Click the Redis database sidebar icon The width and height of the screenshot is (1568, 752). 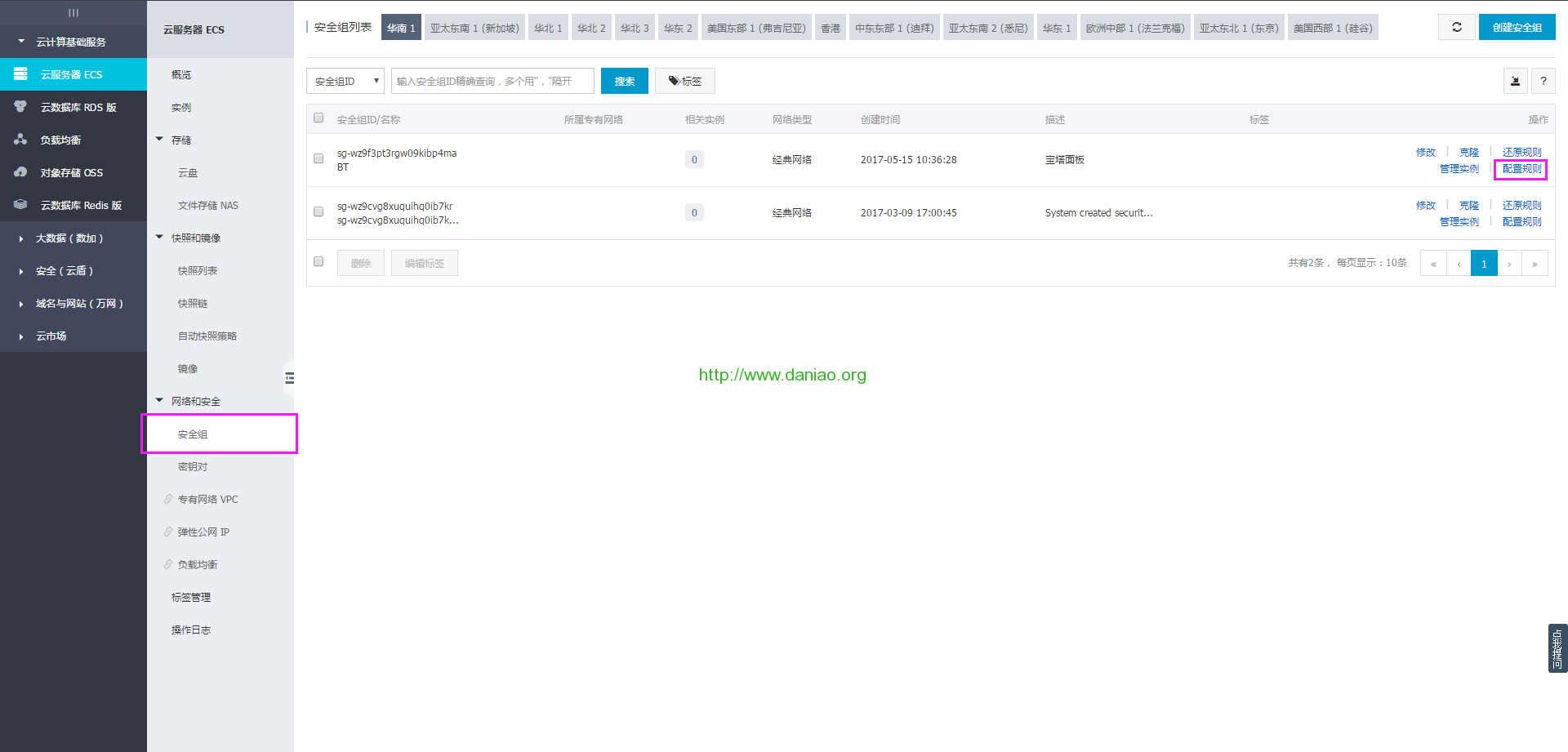pos(20,205)
